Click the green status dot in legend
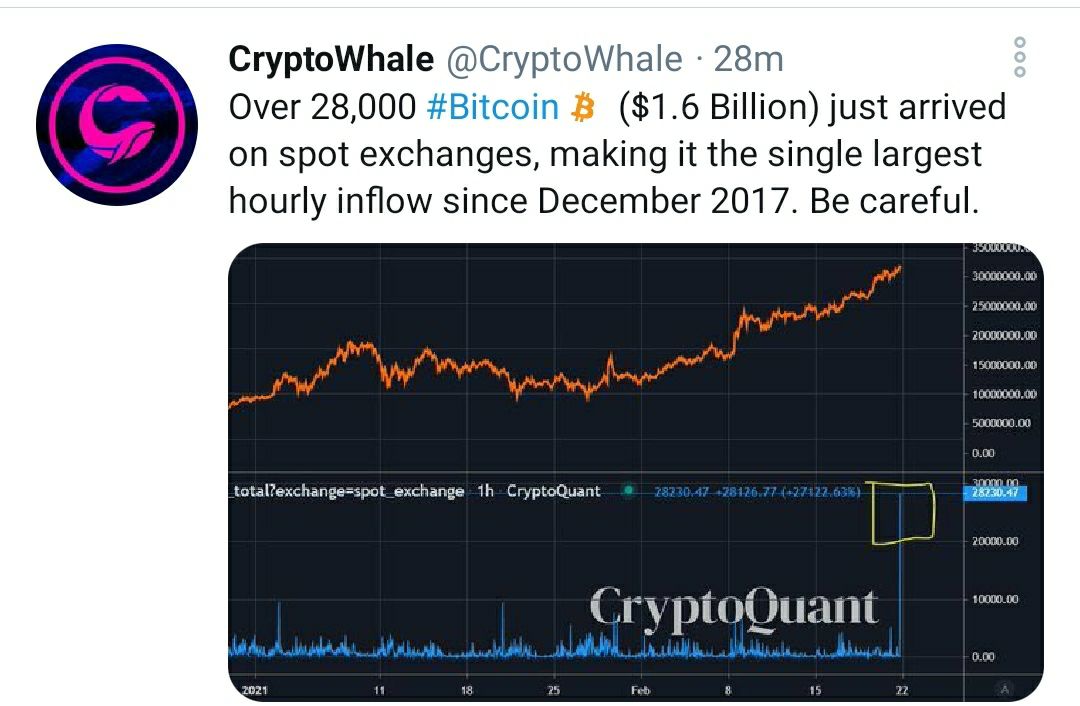 coord(627,491)
